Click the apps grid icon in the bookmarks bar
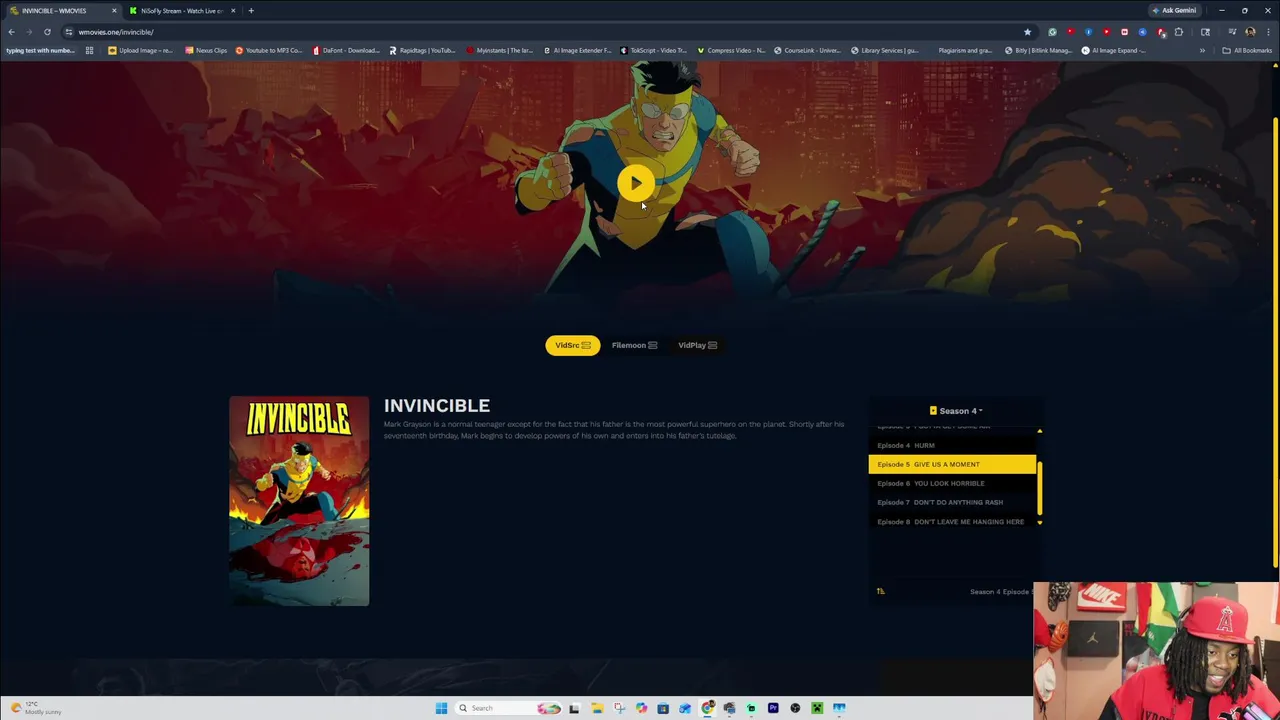The image size is (1280, 720). pyautogui.click(x=89, y=50)
